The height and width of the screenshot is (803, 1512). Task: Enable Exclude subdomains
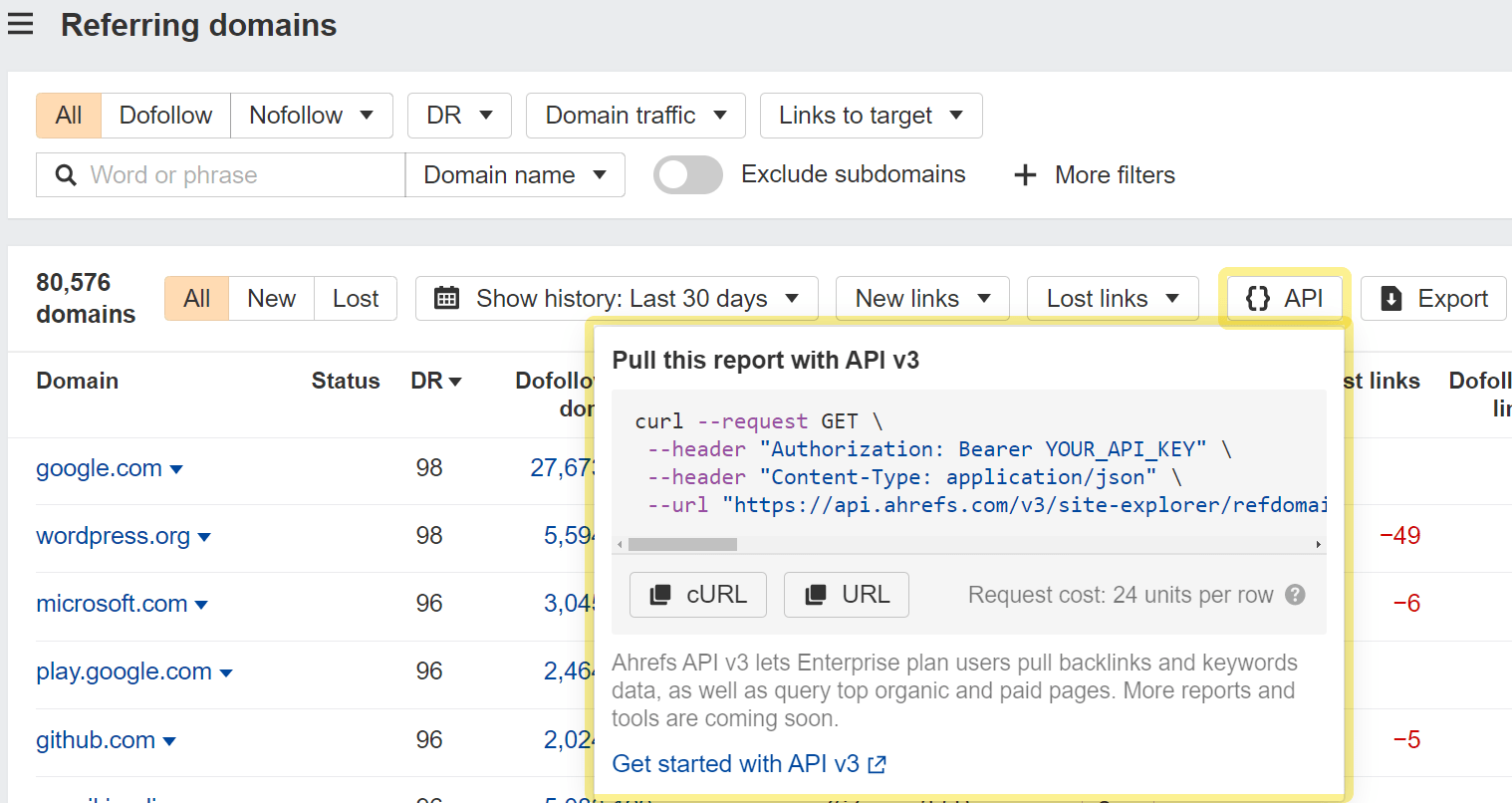(687, 174)
